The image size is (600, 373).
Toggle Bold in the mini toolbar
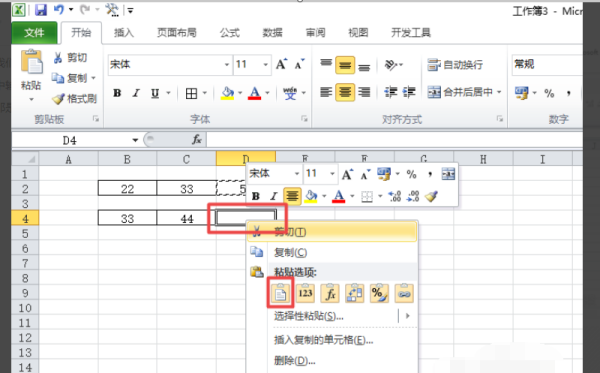click(256, 196)
